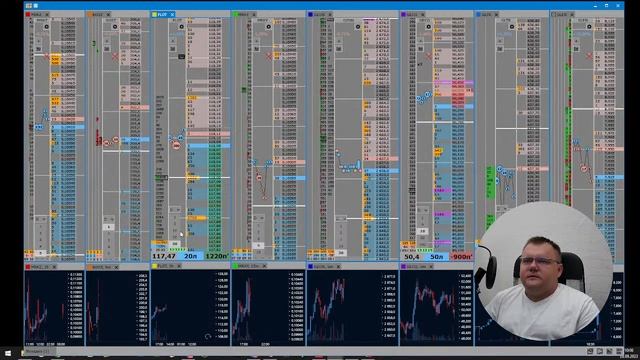Click the red -900п result field
The width and height of the screenshot is (640, 360).
pyautogui.click(x=461, y=257)
